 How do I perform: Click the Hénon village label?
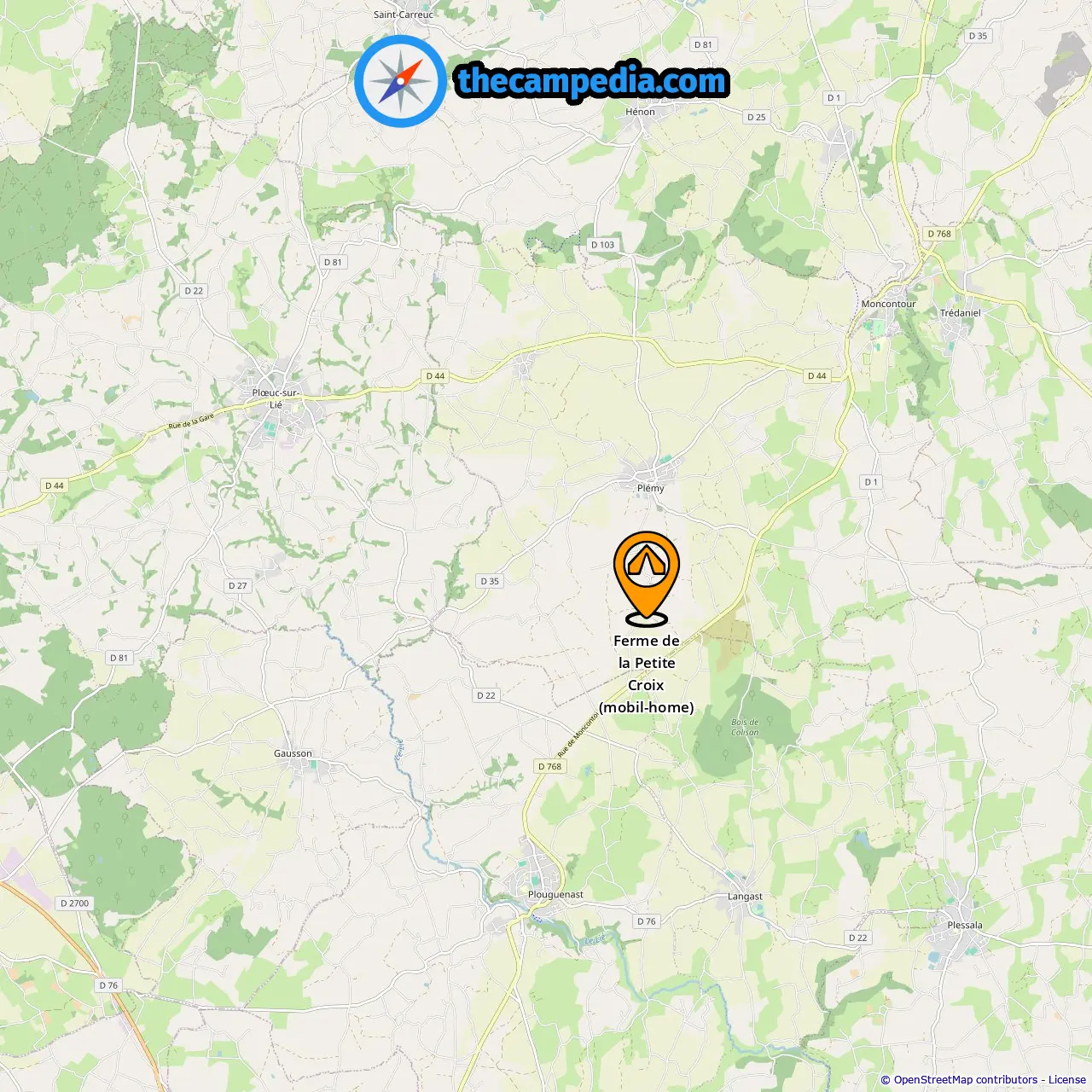coord(640,112)
